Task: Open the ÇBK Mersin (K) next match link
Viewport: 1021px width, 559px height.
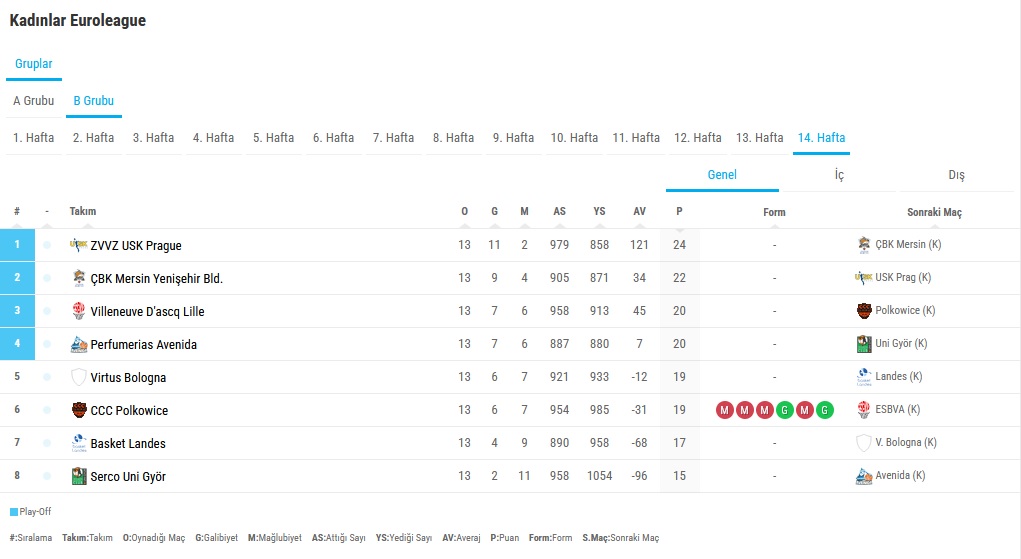Action: coord(908,245)
